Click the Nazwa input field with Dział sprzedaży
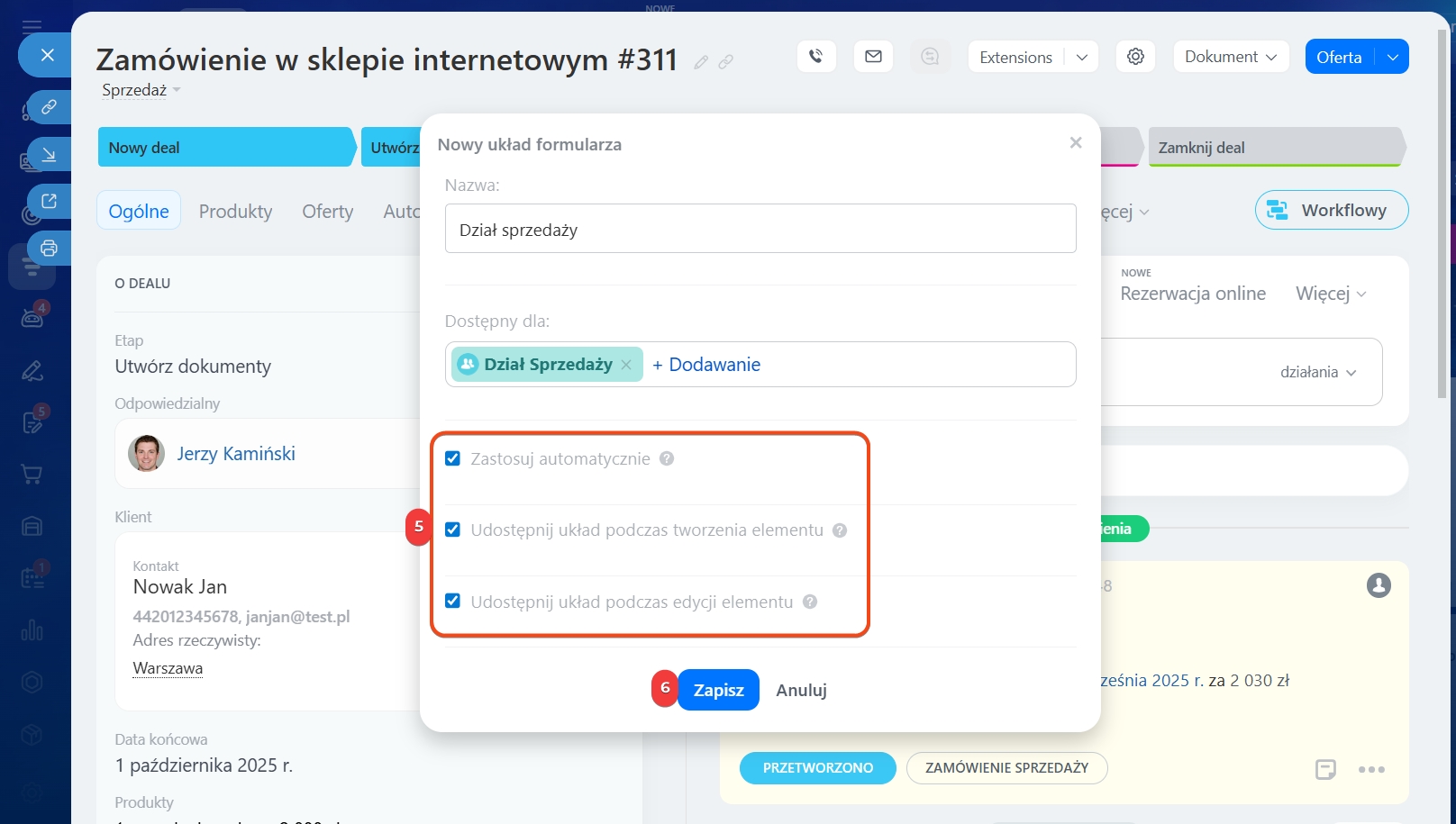The height and width of the screenshot is (824, 1456). [760, 229]
